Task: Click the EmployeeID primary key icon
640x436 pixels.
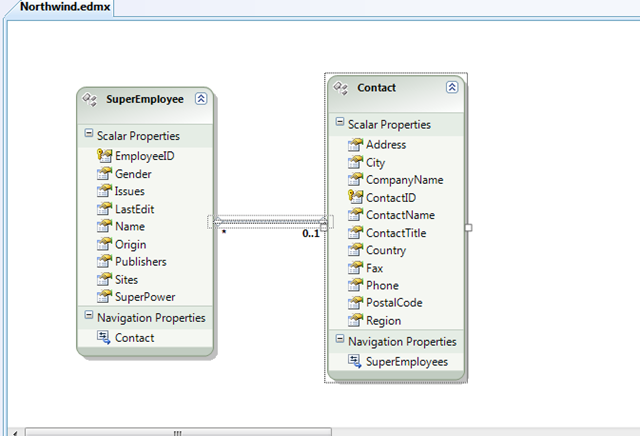Action: click(104, 156)
